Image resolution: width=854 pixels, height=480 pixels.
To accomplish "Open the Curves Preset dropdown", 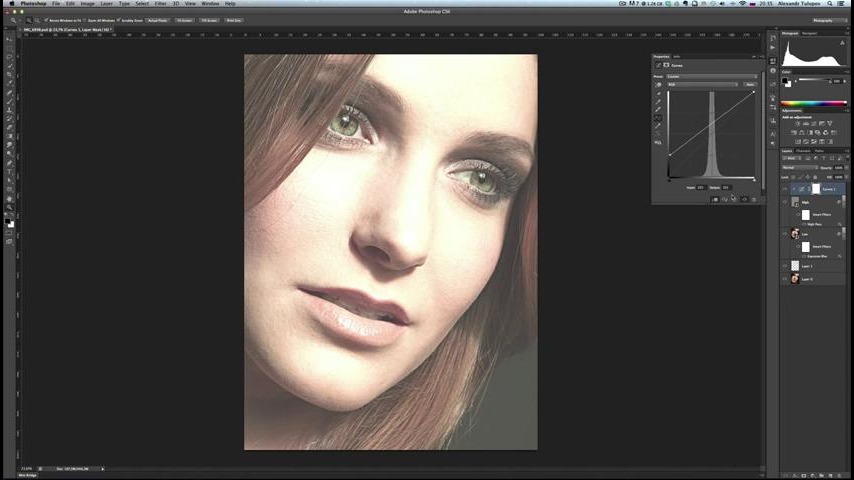I will (x=711, y=77).
